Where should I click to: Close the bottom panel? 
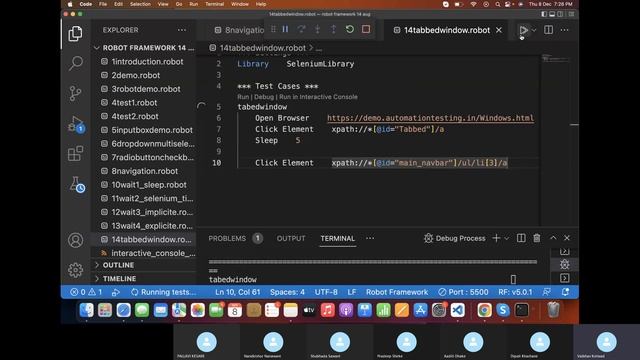pos(567,238)
